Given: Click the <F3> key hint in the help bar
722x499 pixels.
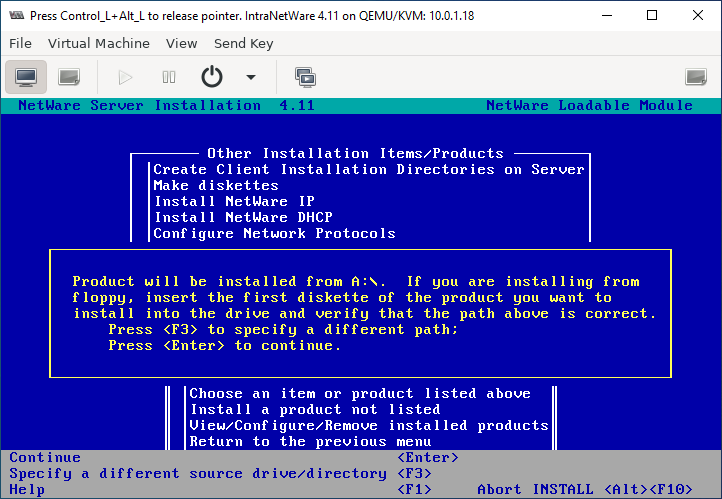Looking at the screenshot, I should pyautogui.click(x=414, y=474).
